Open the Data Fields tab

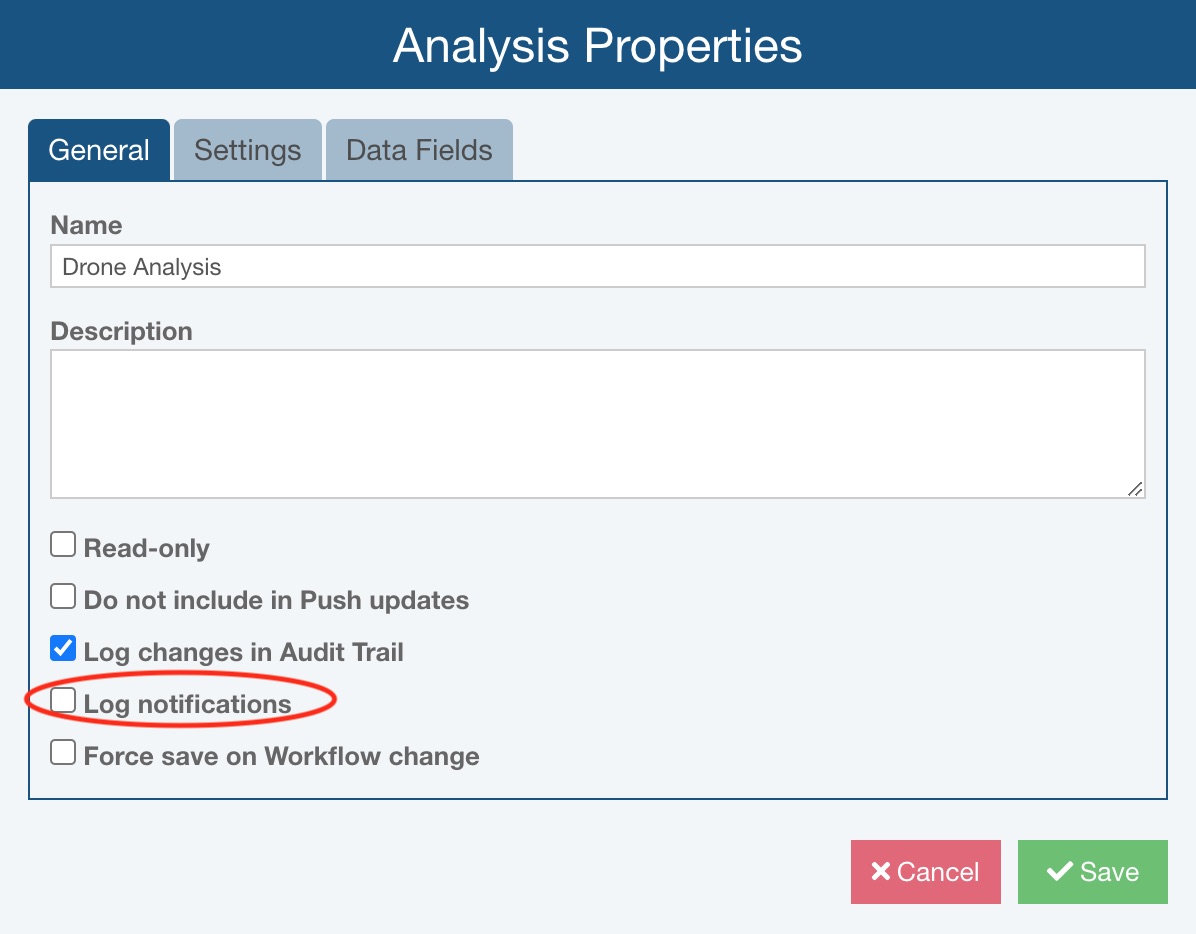[x=419, y=150]
